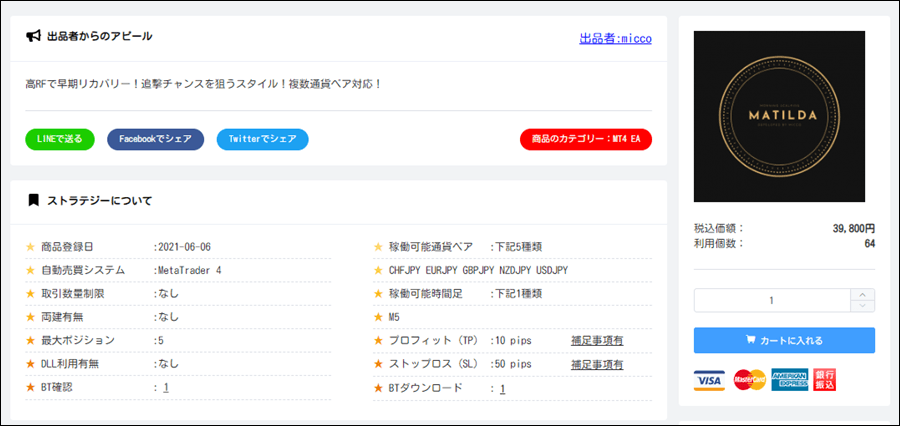Open the BTダウンロード link numbered 1
Image resolution: width=900 pixels, height=426 pixels.
point(502,389)
